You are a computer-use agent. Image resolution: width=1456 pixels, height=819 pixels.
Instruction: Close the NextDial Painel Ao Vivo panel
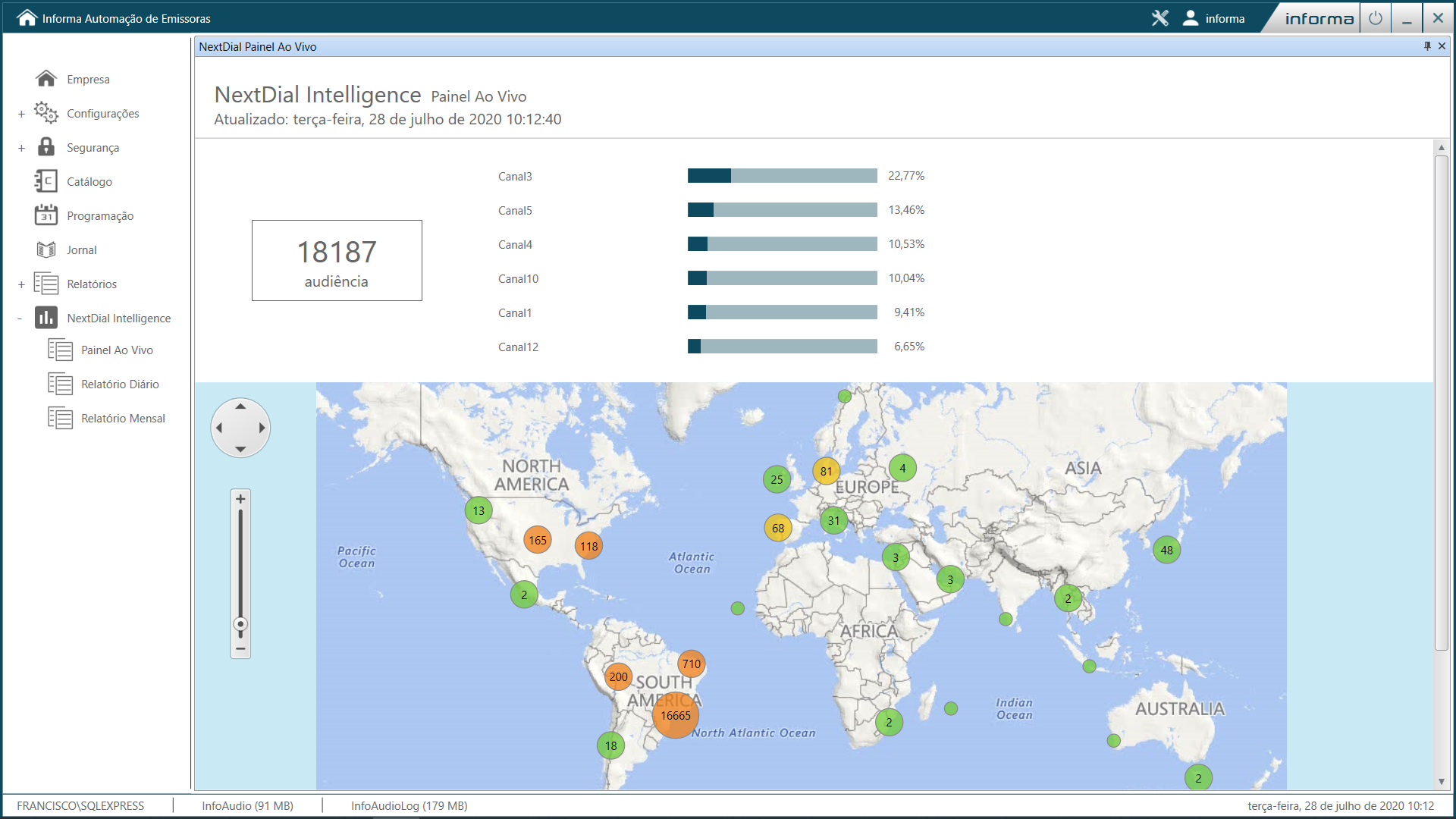point(1442,46)
